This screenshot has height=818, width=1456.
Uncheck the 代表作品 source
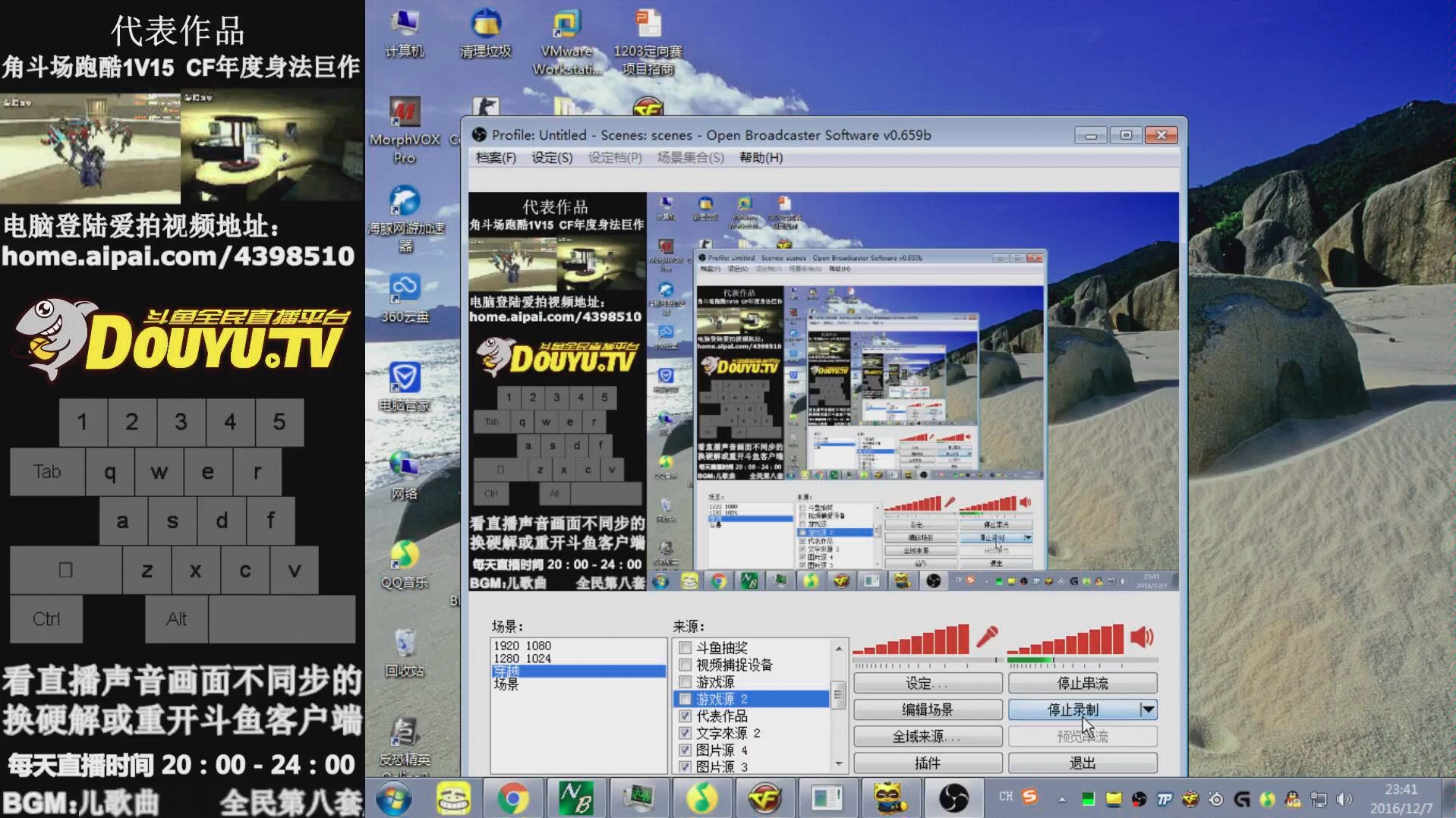click(x=685, y=716)
